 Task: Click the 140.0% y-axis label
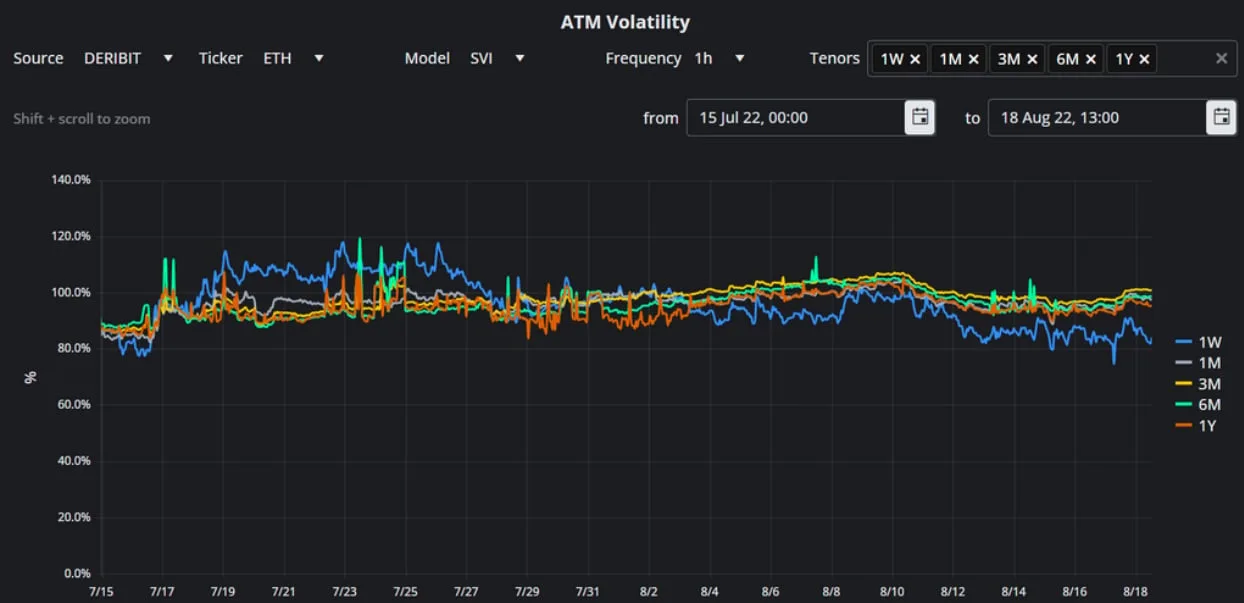point(70,180)
